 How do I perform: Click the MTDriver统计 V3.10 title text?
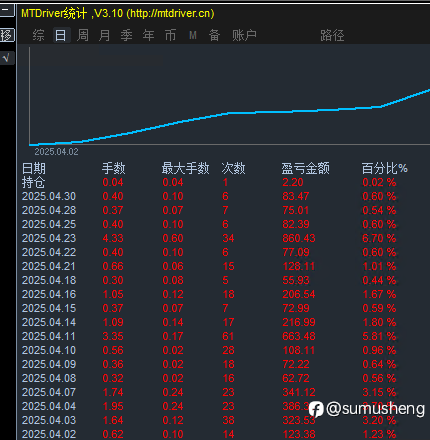pos(118,13)
